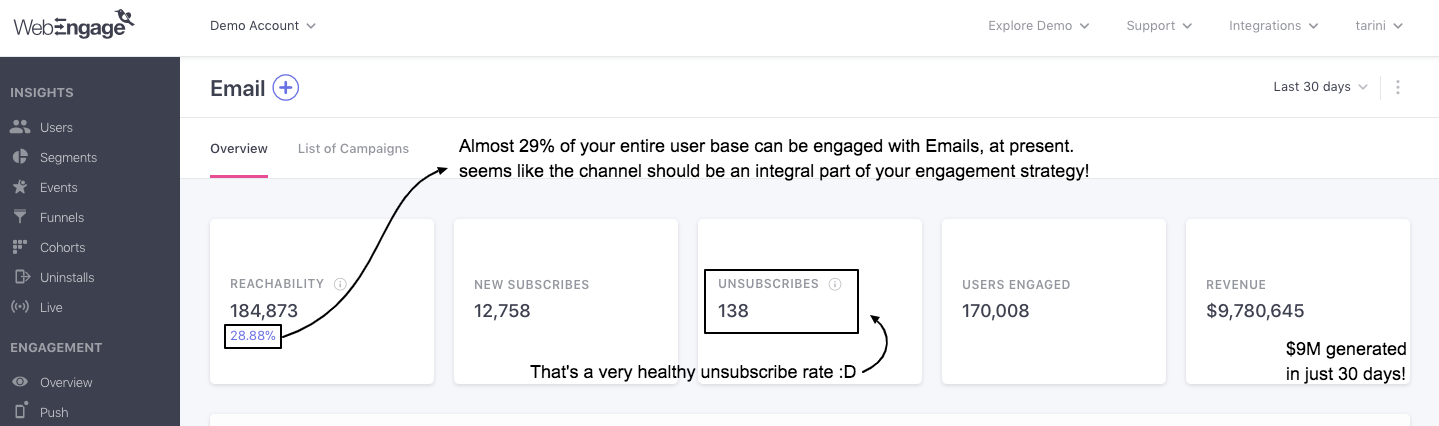
Task: Open the Live broadcast icon
Action: click(x=20, y=307)
